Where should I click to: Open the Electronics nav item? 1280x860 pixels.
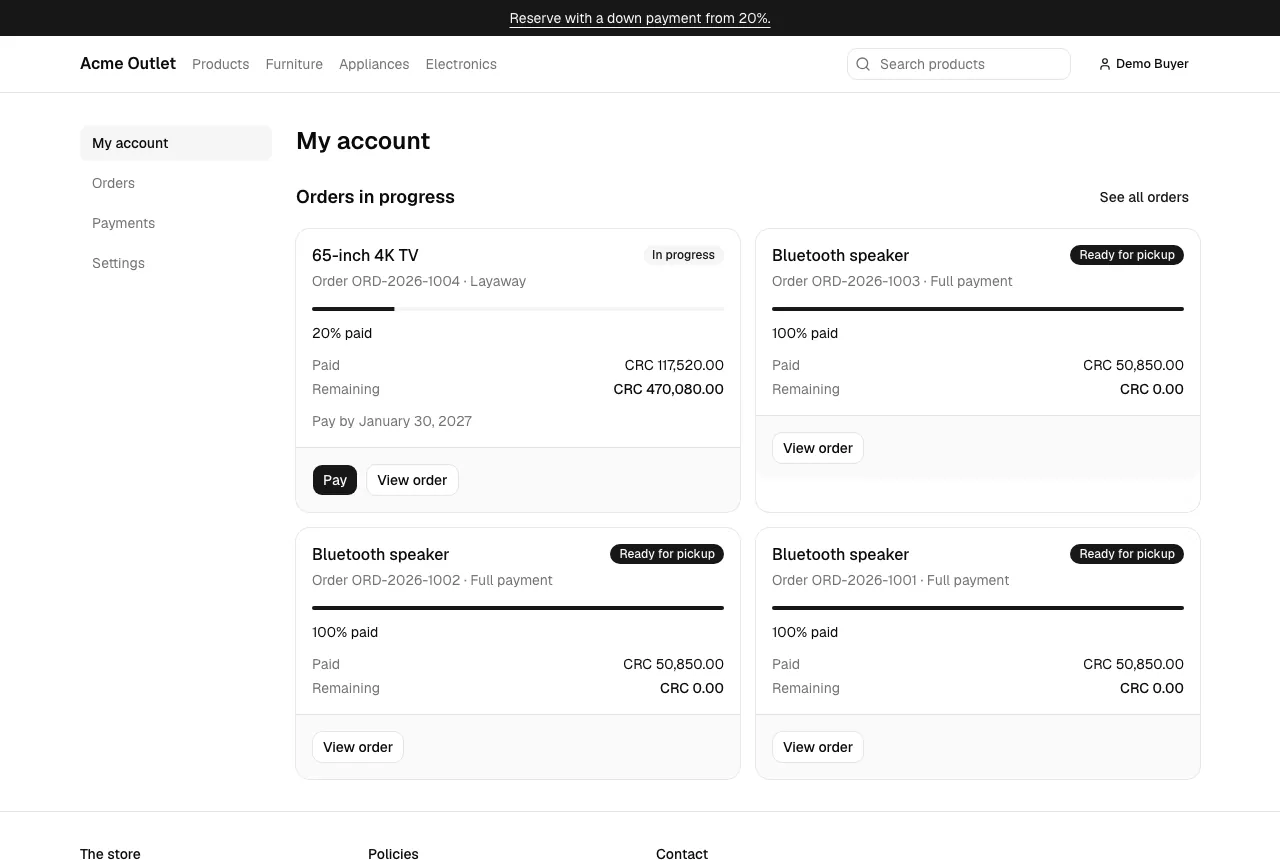point(461,64)
